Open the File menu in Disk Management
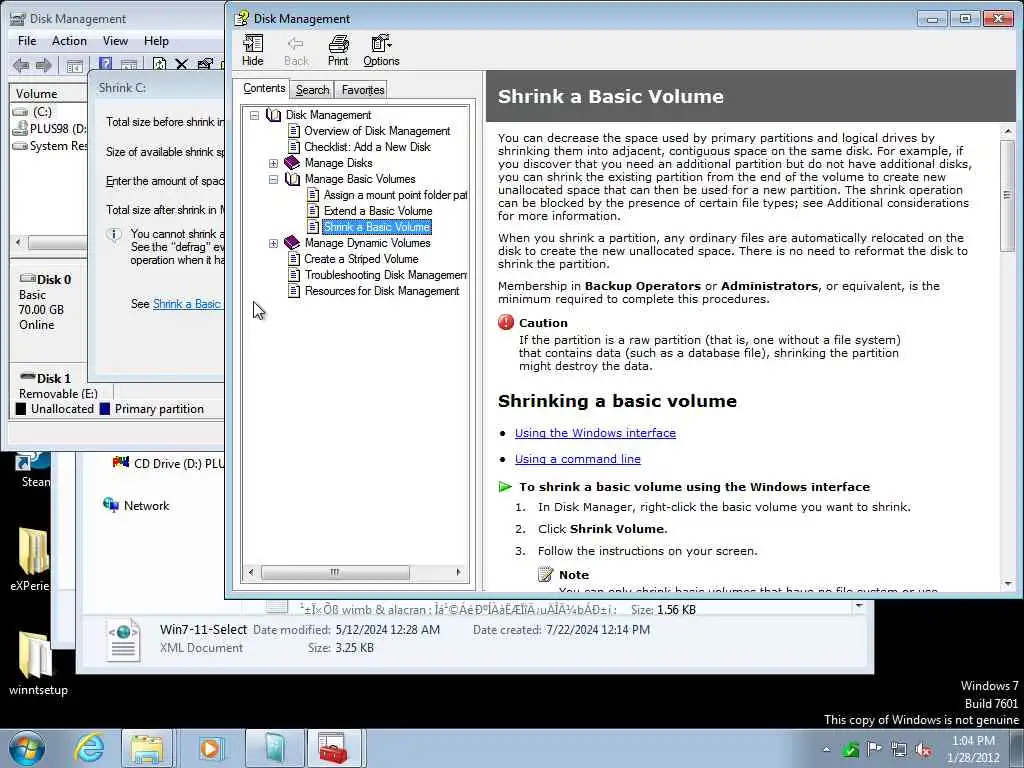Screen dimensions: 1024x768 coord(27,40)
